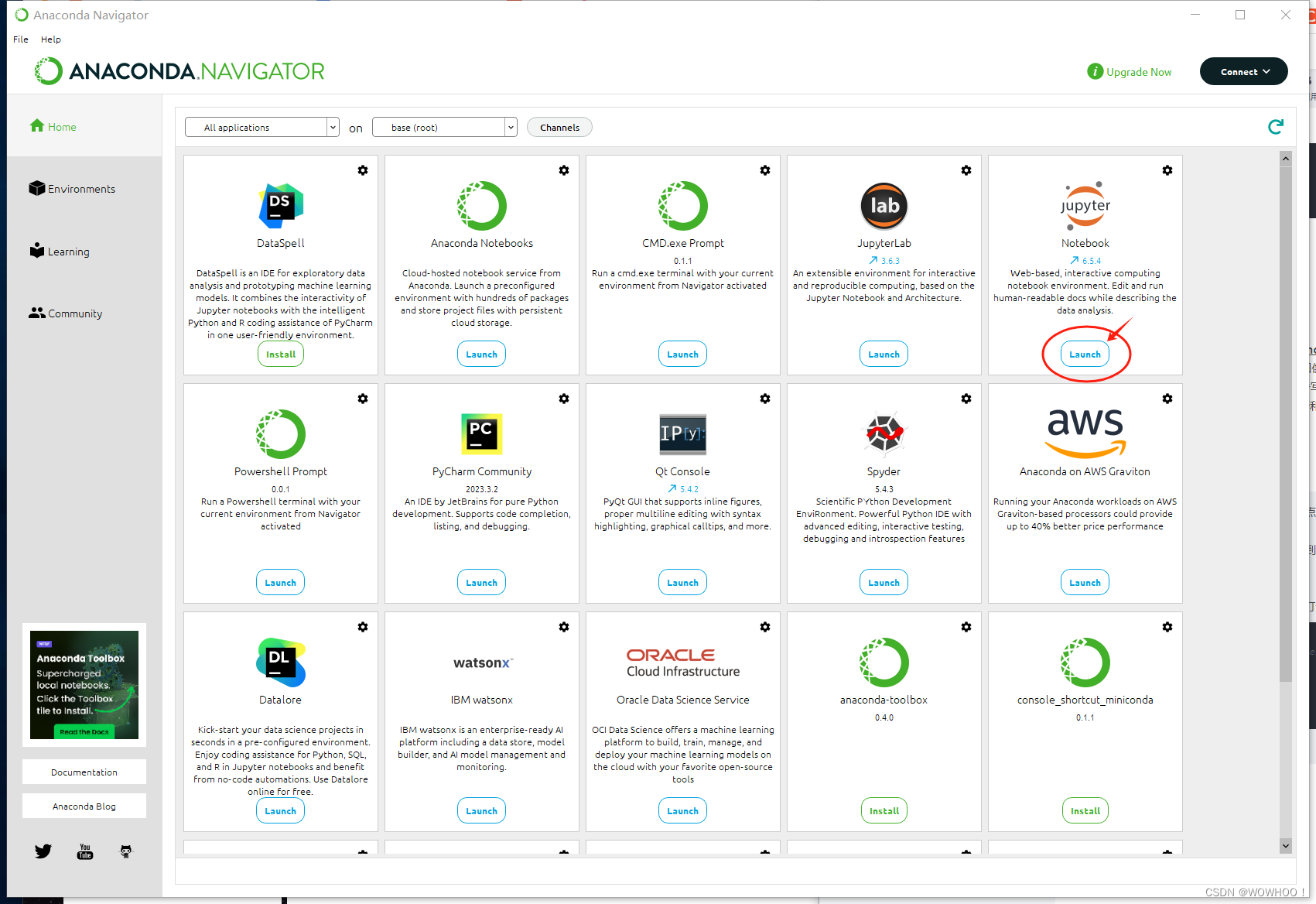Image resolution: width=1316 pixels, height=904 pixels.
Task: Open settings gear on Jupyter Notebook tile
Action: click(1167, 170)
